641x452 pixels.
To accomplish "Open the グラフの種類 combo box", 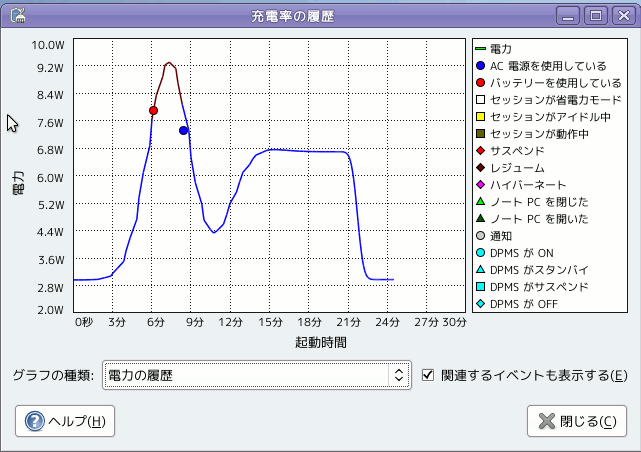I will click(x=257, y=375).
